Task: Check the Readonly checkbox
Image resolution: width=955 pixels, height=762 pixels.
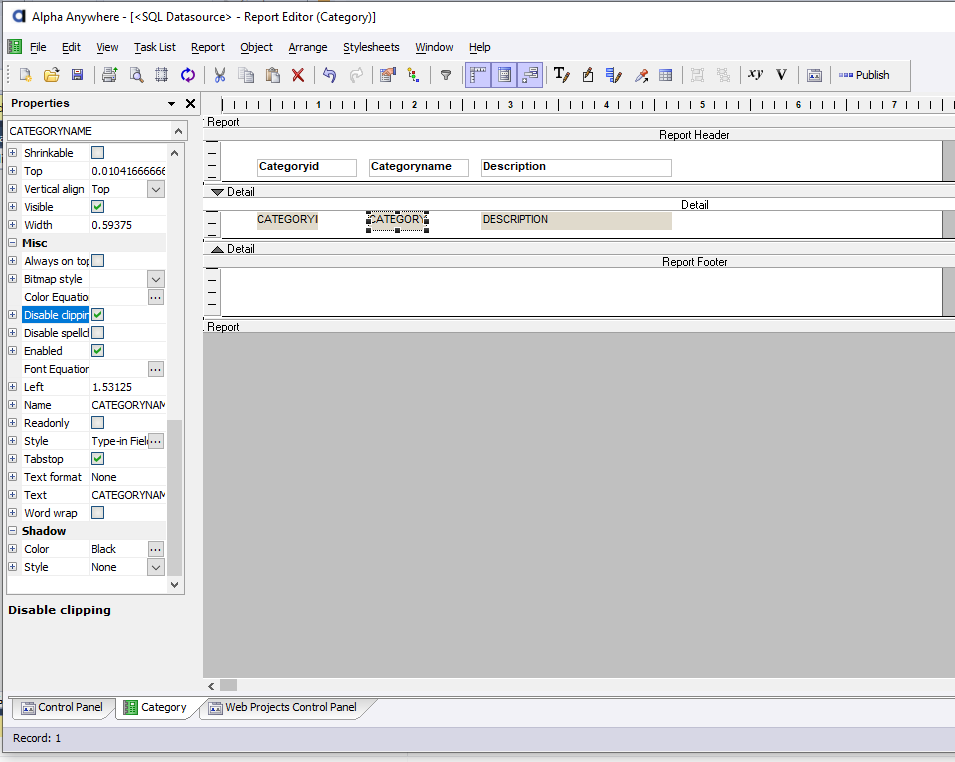Action: 97,422
